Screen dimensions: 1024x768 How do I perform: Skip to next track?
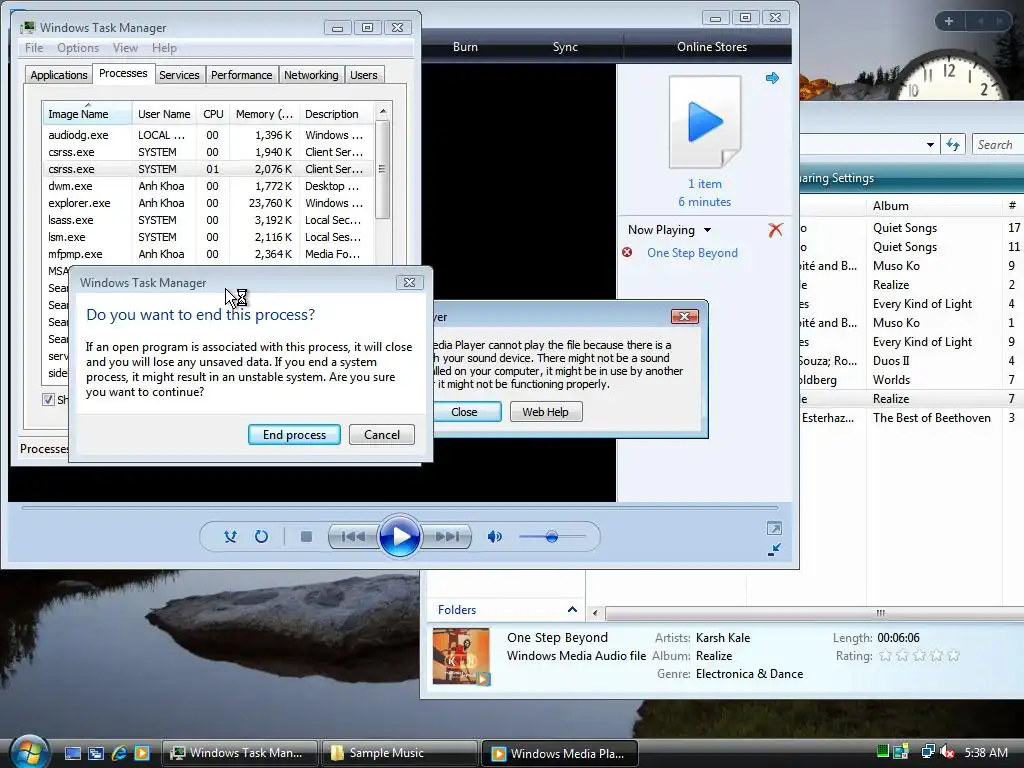point(447,537)
